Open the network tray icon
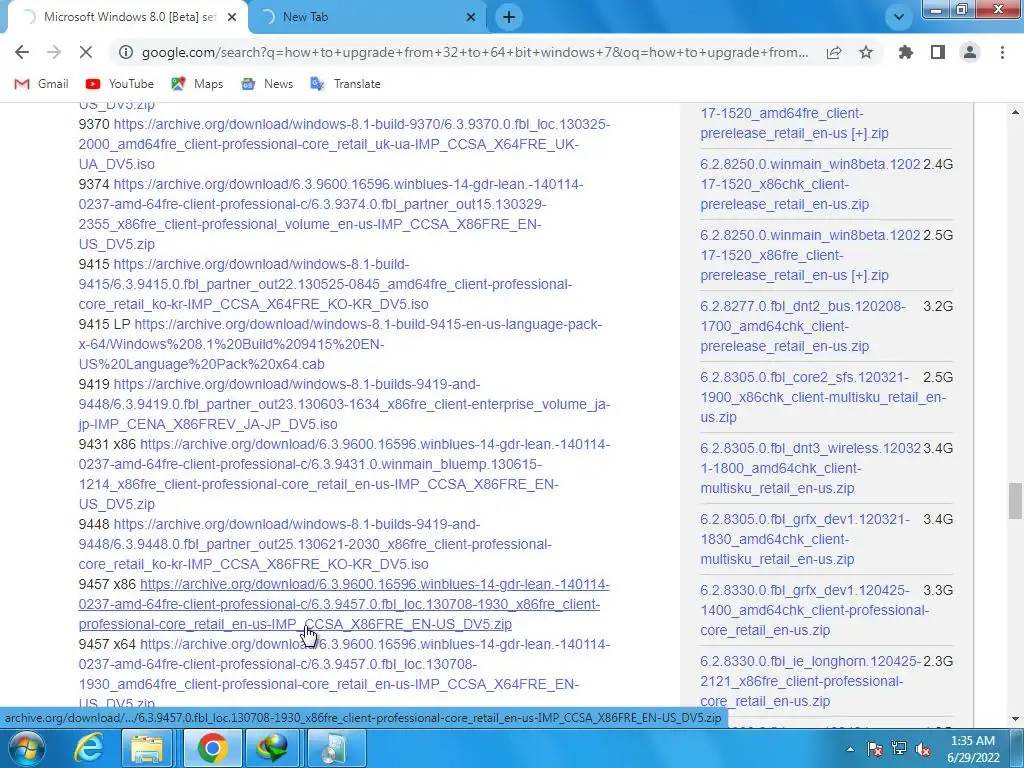Viewport: 1024px width, 768px height. click(x=899, y=749)
